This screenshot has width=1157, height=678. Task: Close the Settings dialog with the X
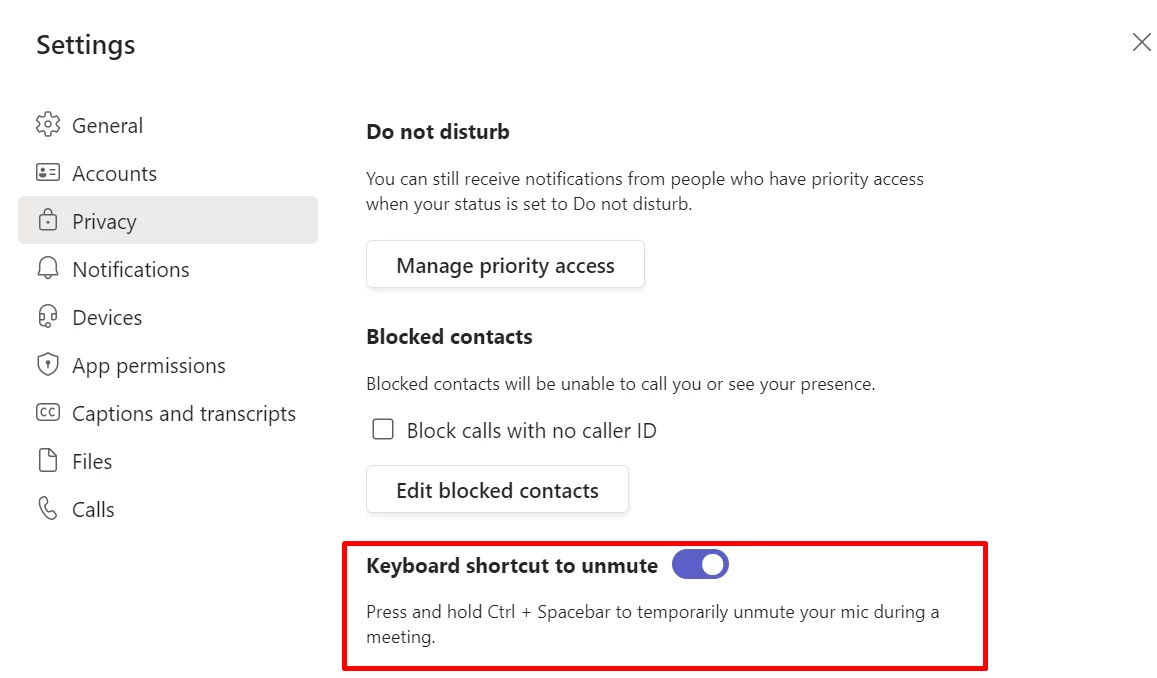point(1141,42)
